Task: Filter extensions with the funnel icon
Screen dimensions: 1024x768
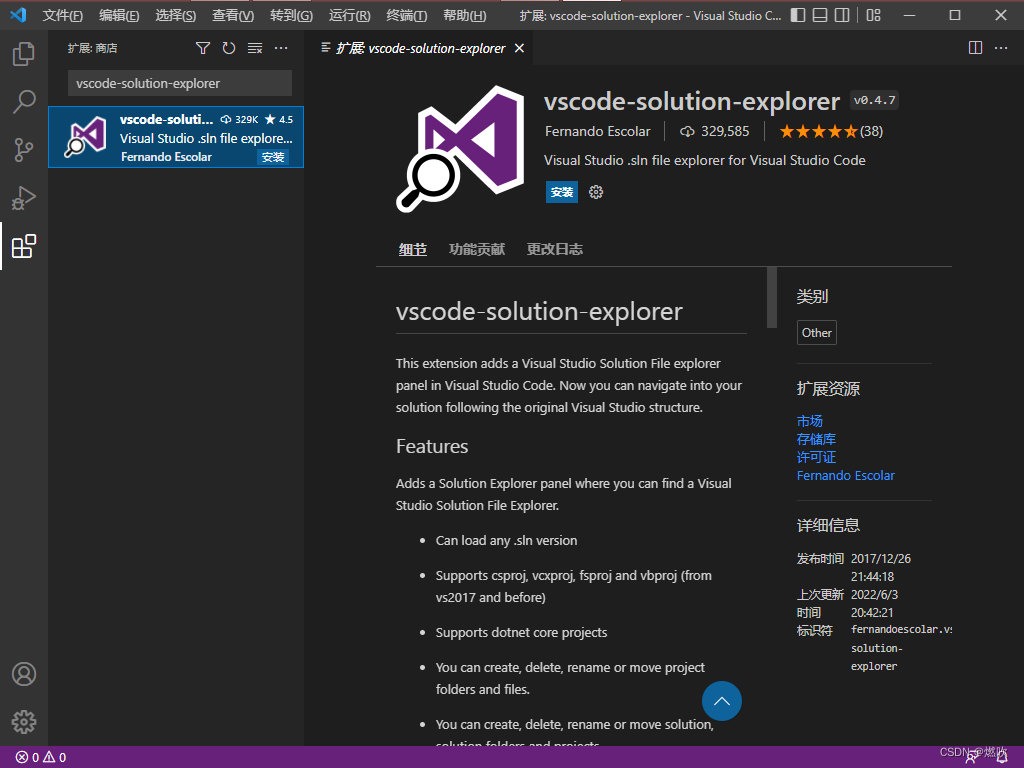Action: coord(203,48)
